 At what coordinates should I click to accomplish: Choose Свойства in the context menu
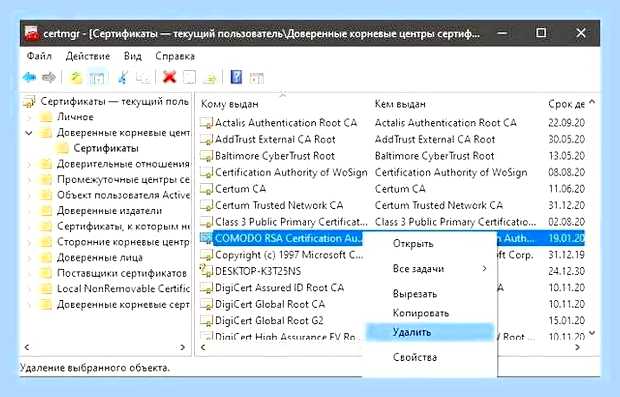[x=430, y=357]
